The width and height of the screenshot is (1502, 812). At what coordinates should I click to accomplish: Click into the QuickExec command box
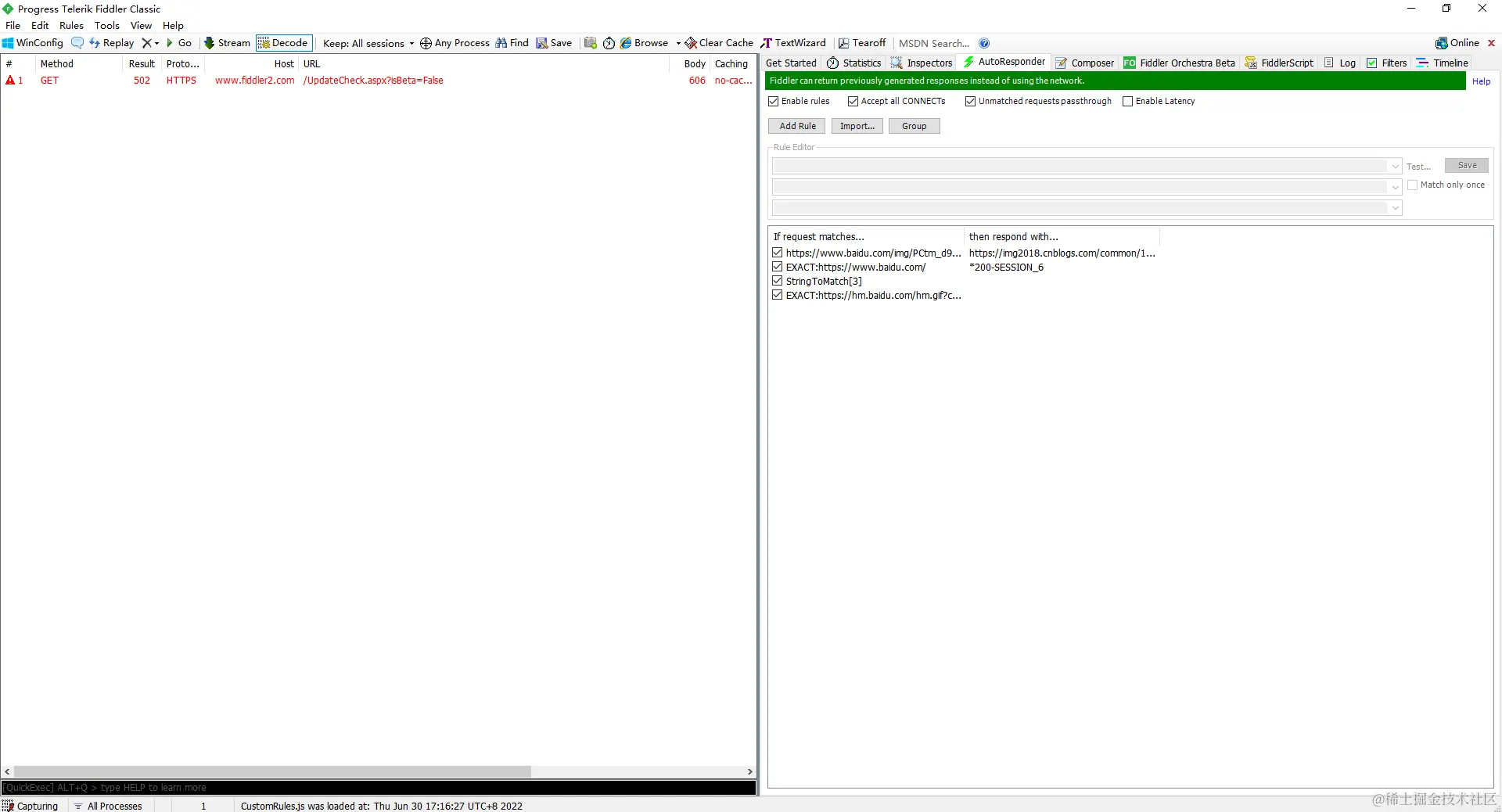pos(379,788)
